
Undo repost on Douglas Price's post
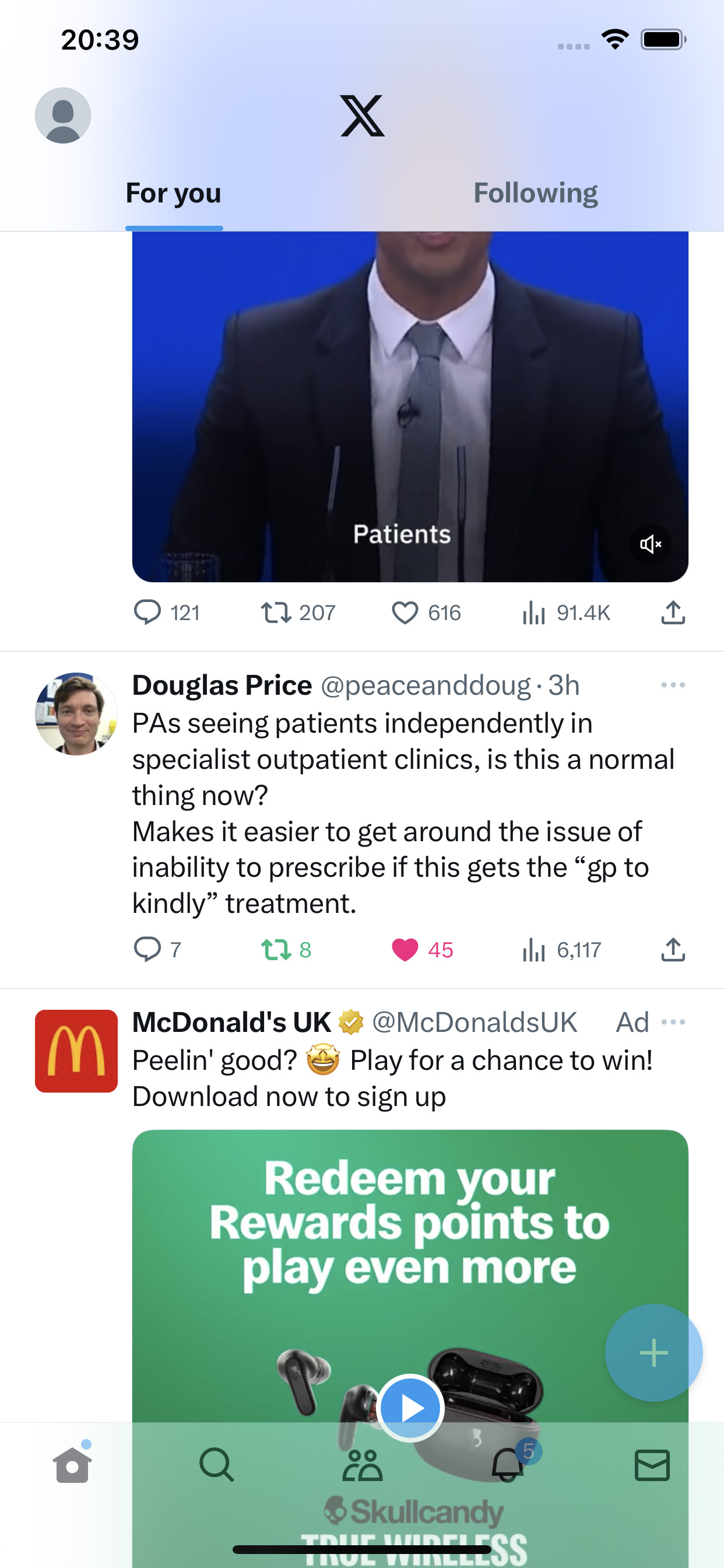click(x=276, y=950)
